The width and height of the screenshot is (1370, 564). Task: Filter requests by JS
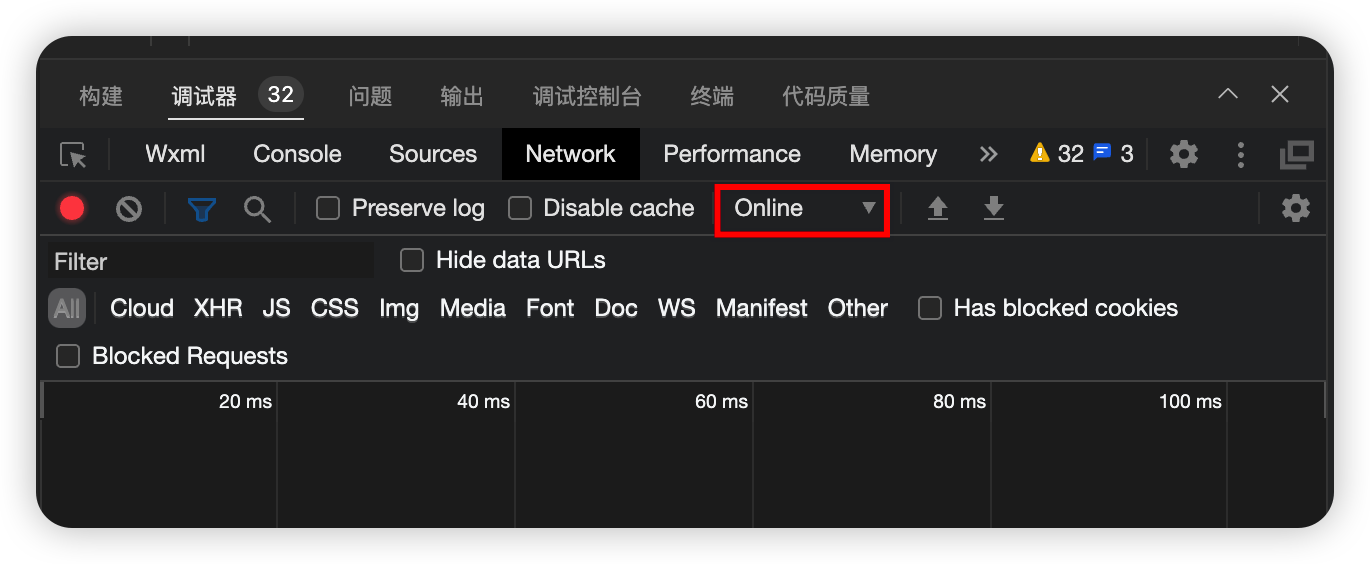(x=276, y=308)
